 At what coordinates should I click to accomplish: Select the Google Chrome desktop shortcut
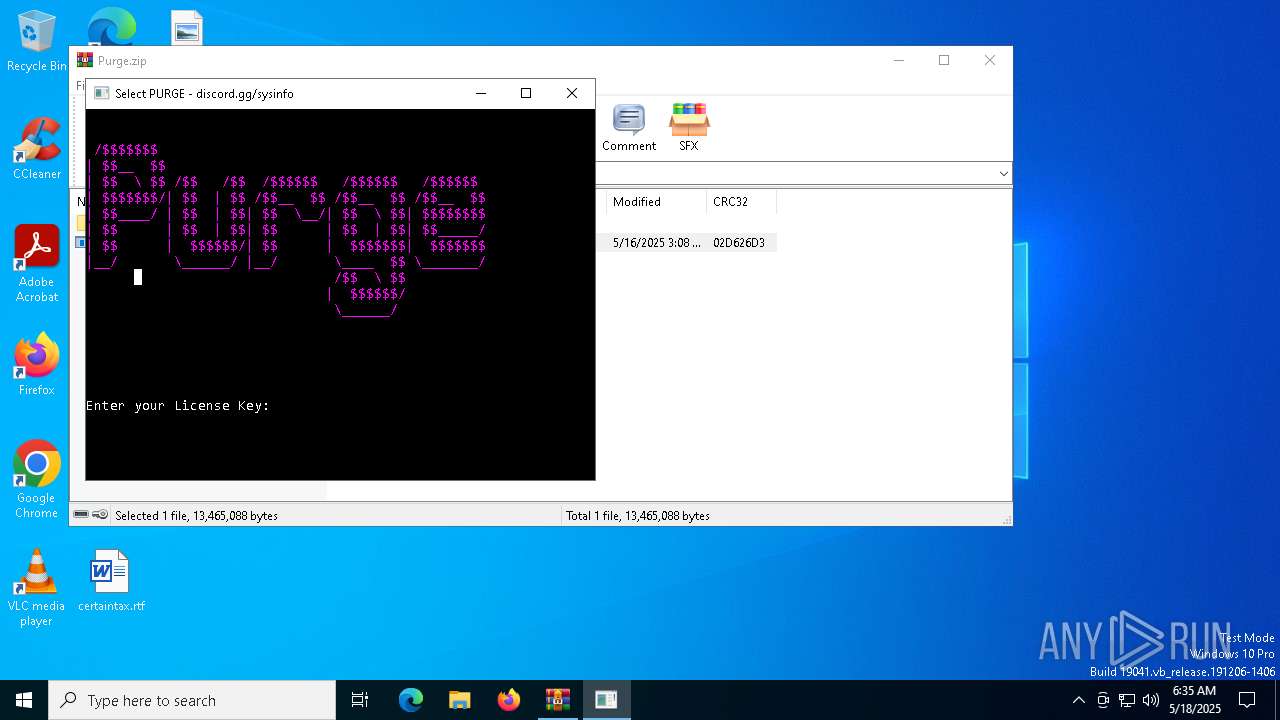pos(37,480)
